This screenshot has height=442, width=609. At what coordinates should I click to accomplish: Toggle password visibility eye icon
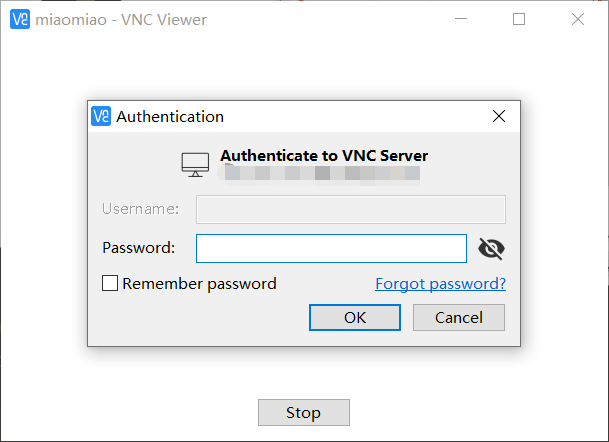click(x=491, y=249)
